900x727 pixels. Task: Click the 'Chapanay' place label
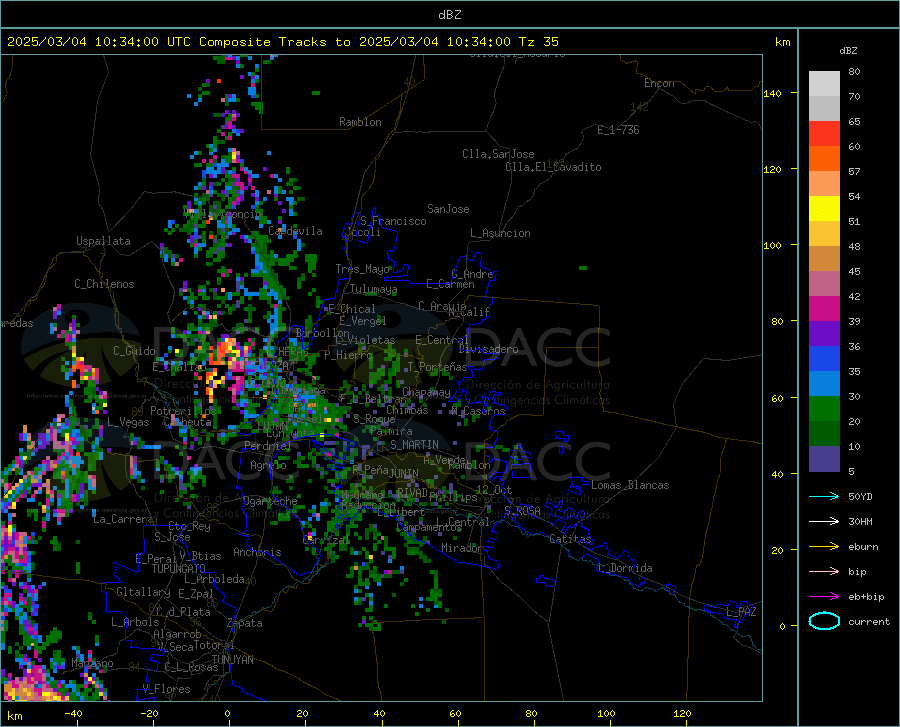[426, 392]
